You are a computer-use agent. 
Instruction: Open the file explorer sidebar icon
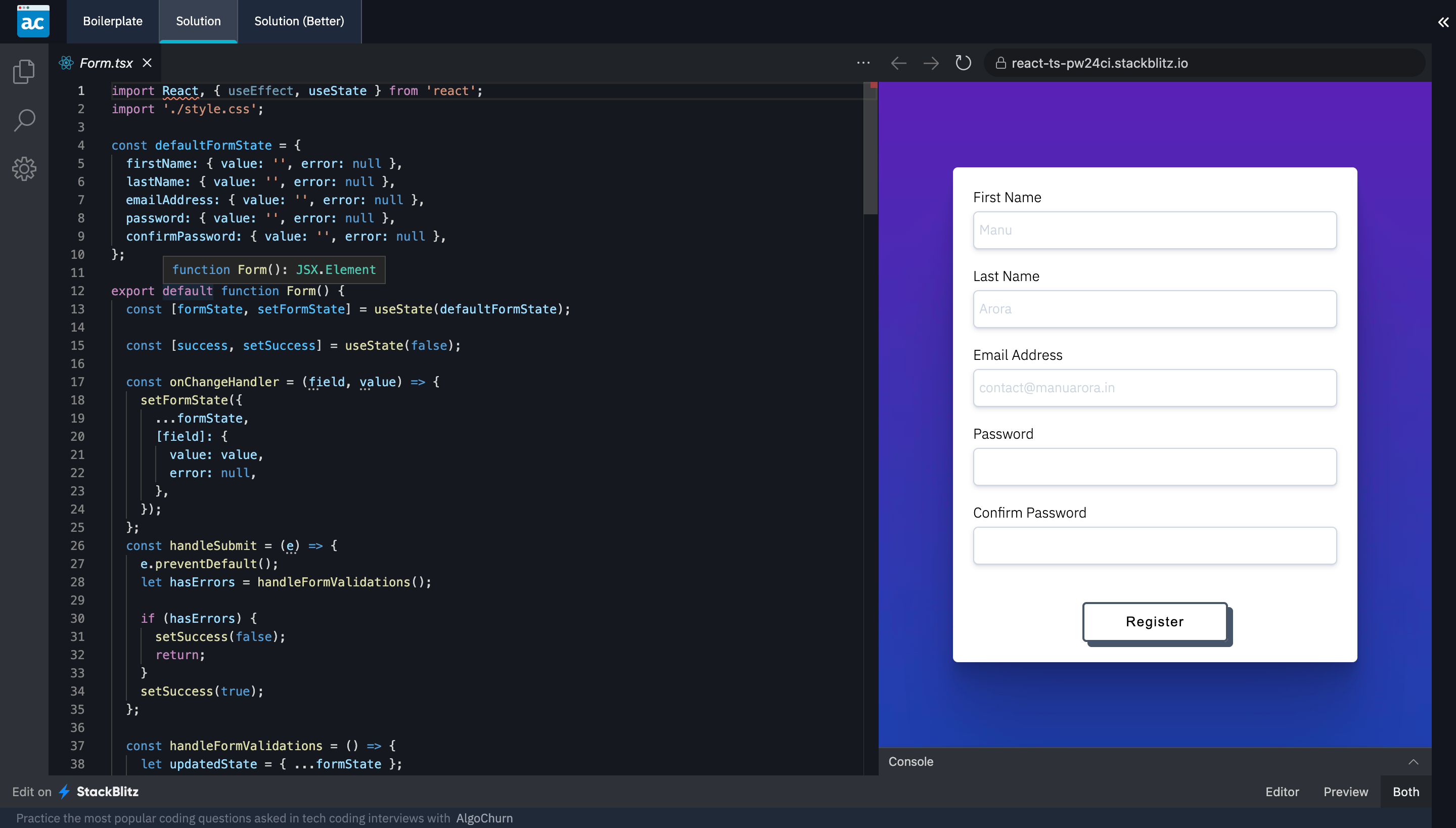24,72
